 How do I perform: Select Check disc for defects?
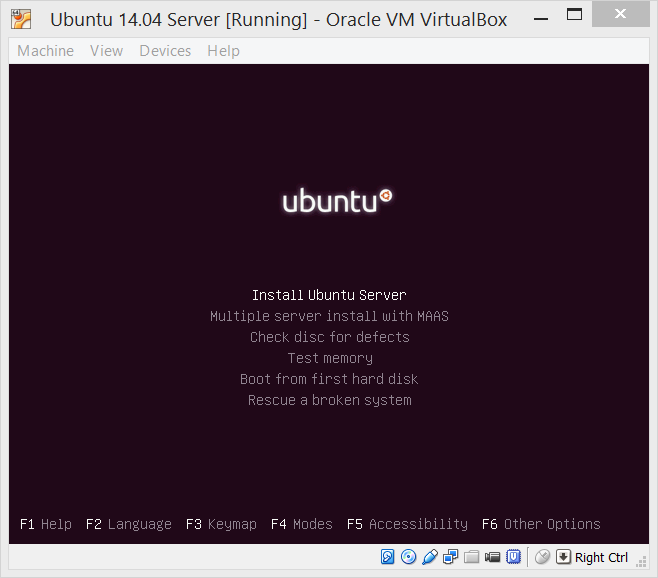[329, 337]
